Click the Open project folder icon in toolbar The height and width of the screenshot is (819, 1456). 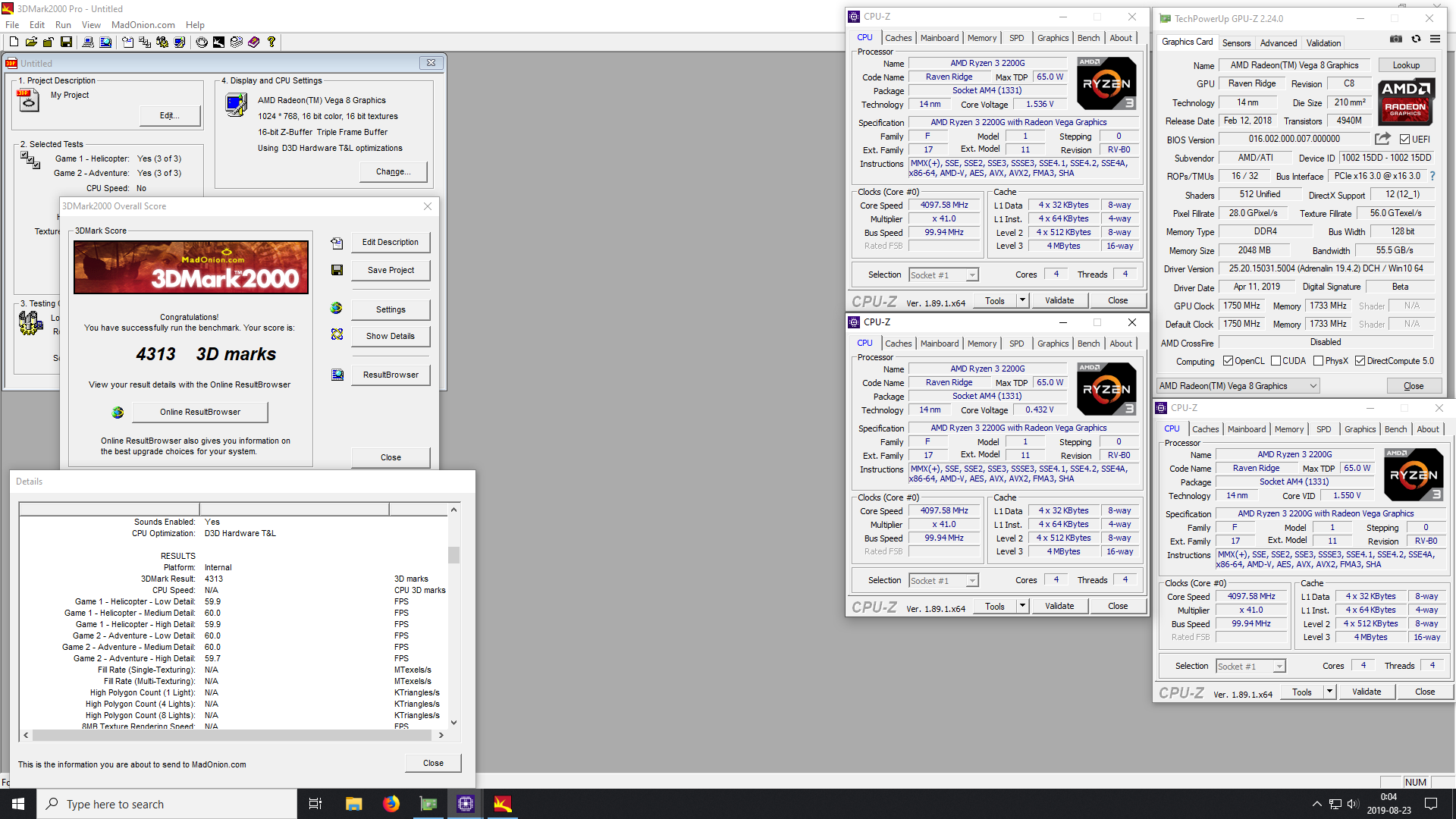pos(31,42)
